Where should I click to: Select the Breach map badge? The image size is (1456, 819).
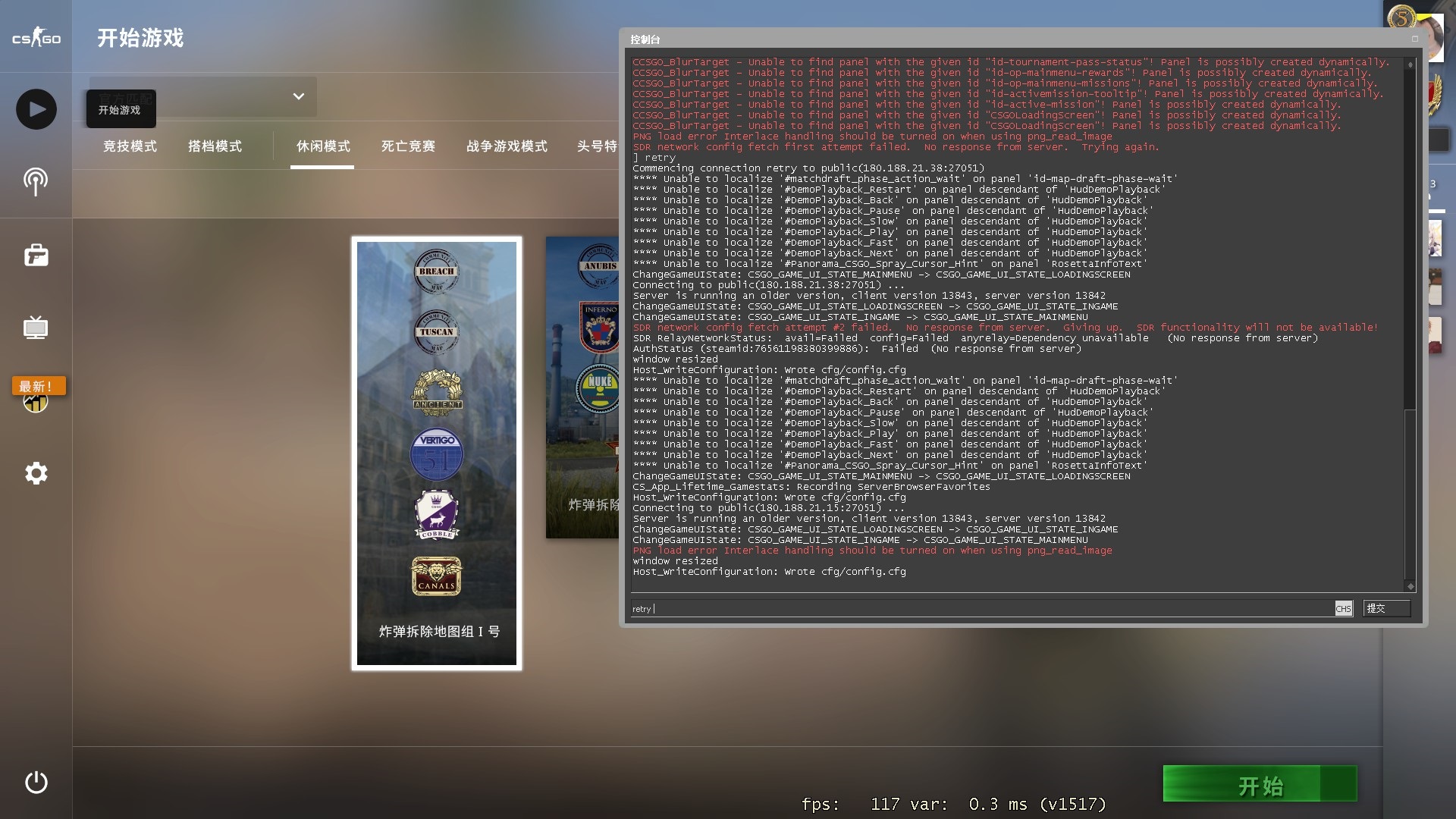tap(437, 271)
